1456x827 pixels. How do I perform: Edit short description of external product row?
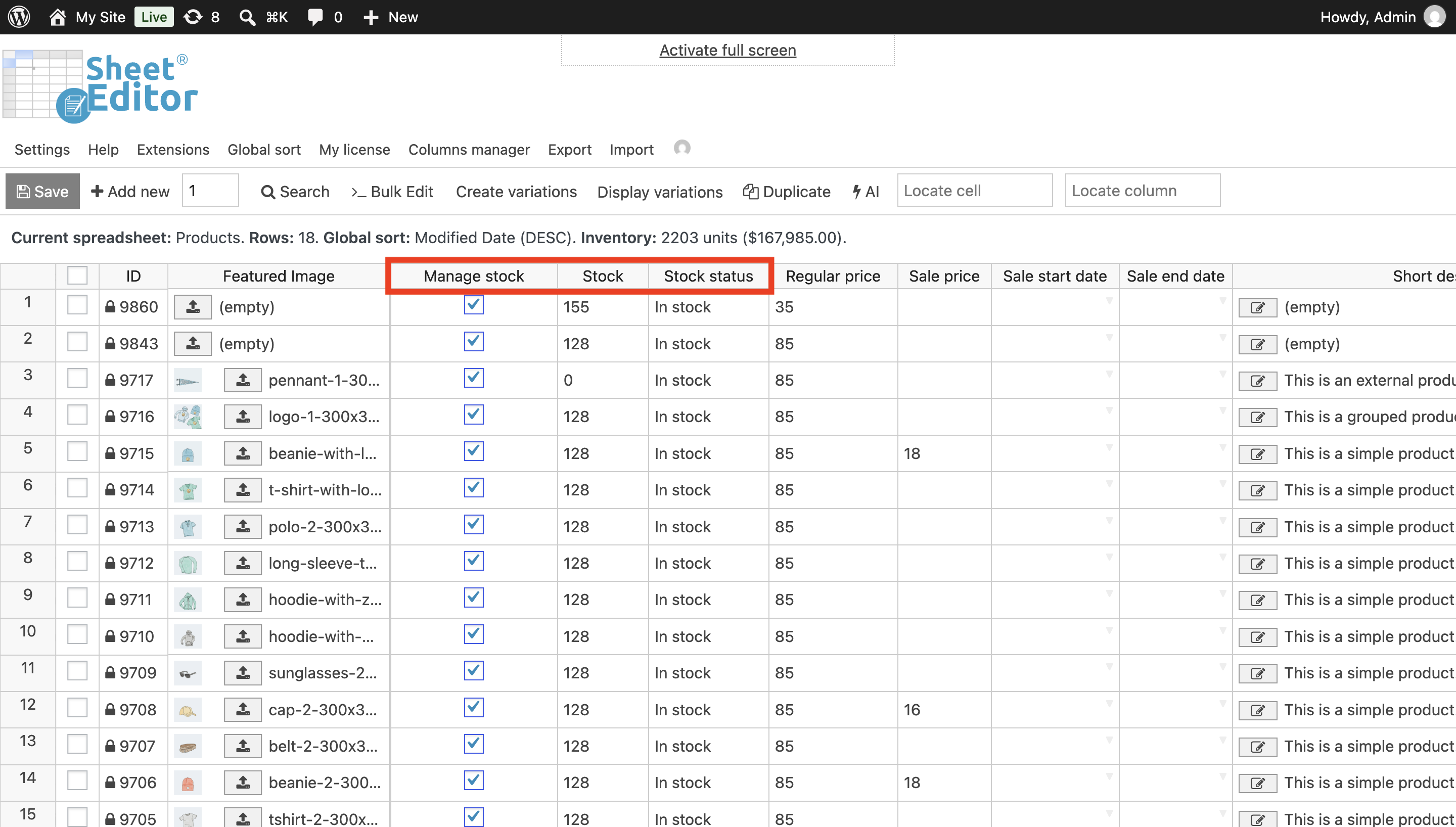(1258, 381)
